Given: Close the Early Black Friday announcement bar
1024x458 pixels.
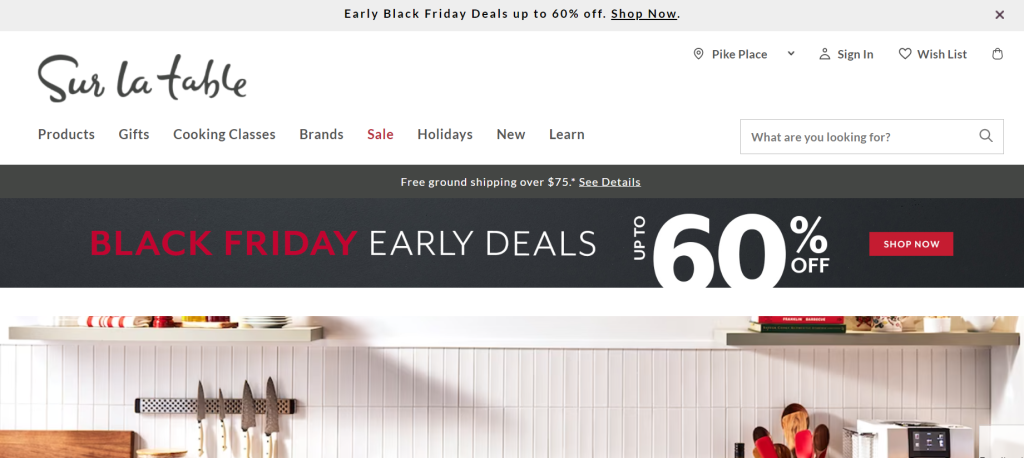Looking at the screenshot, I should pos(999,14).
